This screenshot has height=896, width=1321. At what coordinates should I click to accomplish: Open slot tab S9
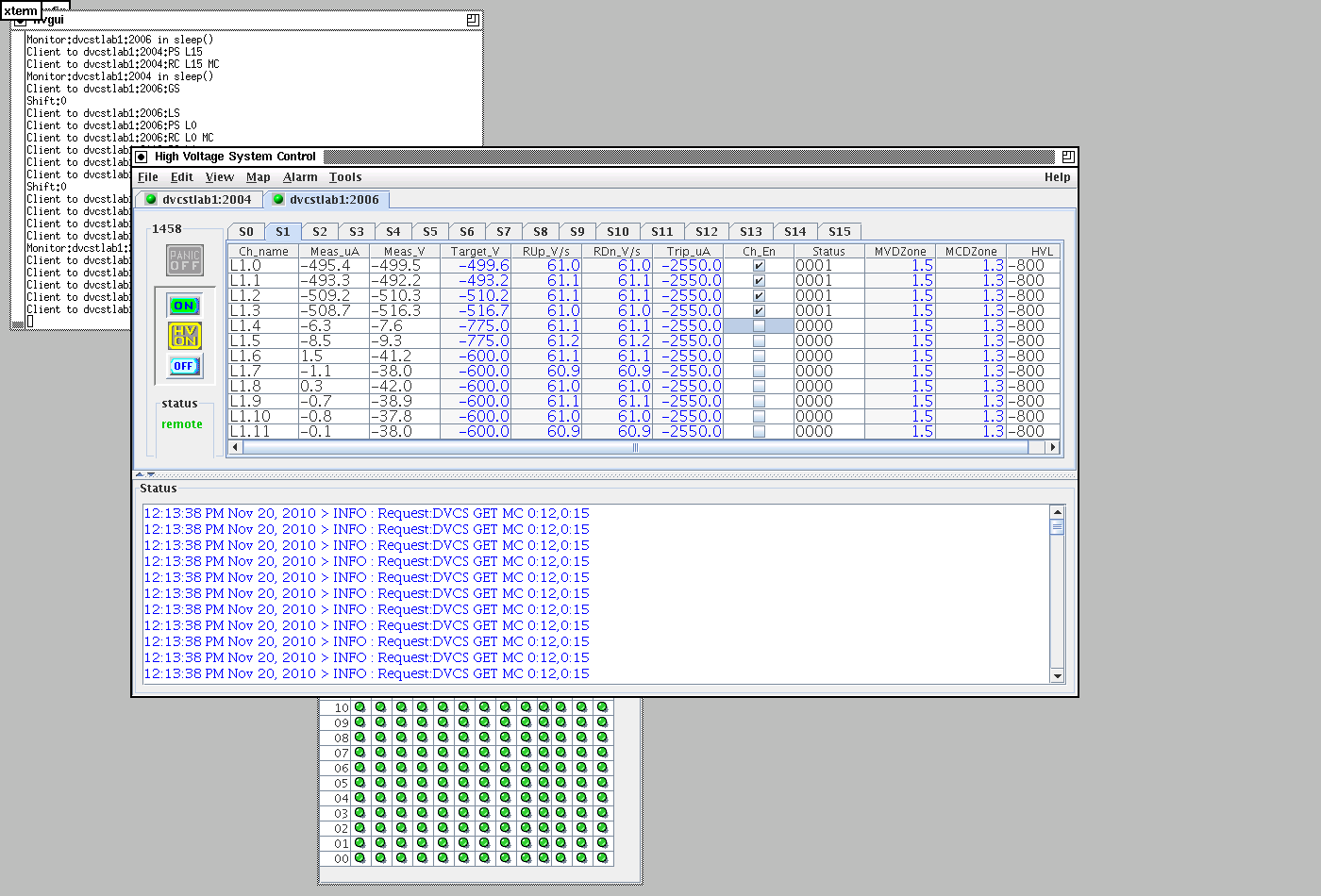click(577, 232)
